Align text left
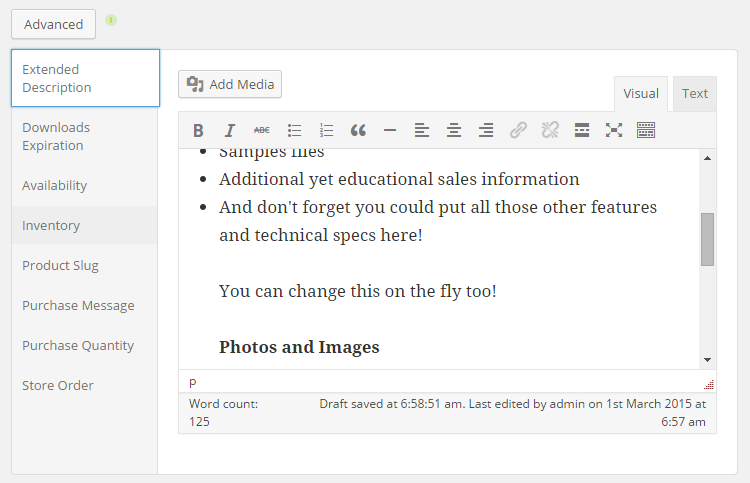The image size is (750, 483). click(422, 130)
